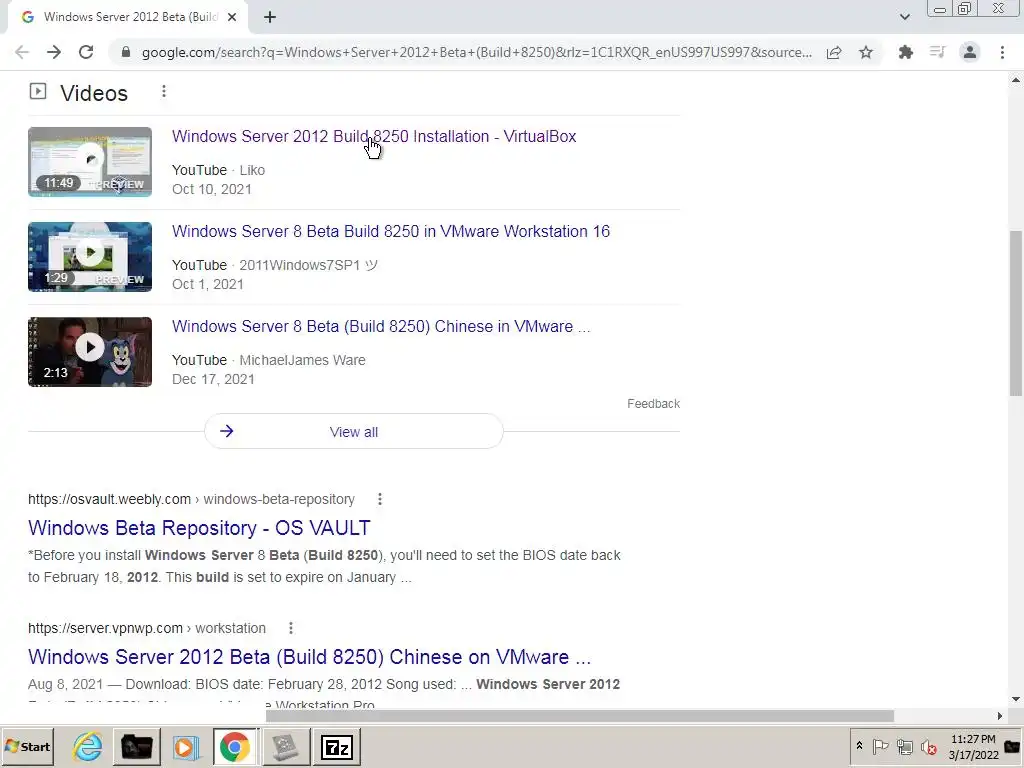Screen dimensions: 1024x768
Task: Open file explorer folder taskbar icon
Action: point(136,746)
